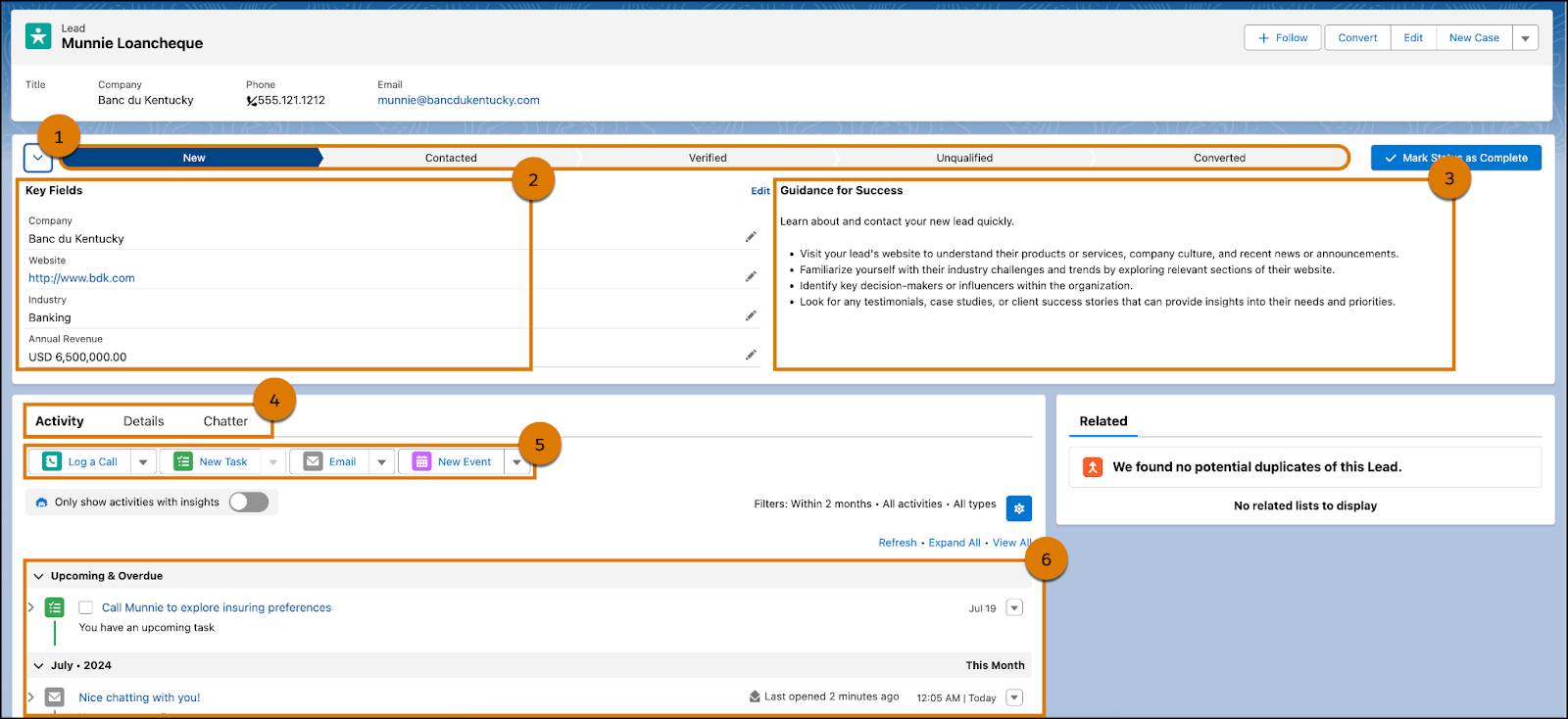The height and width of the screenshot is (719, 1568).
Task: Click the Edit link for Key Fields
Action: click(760, 191)
